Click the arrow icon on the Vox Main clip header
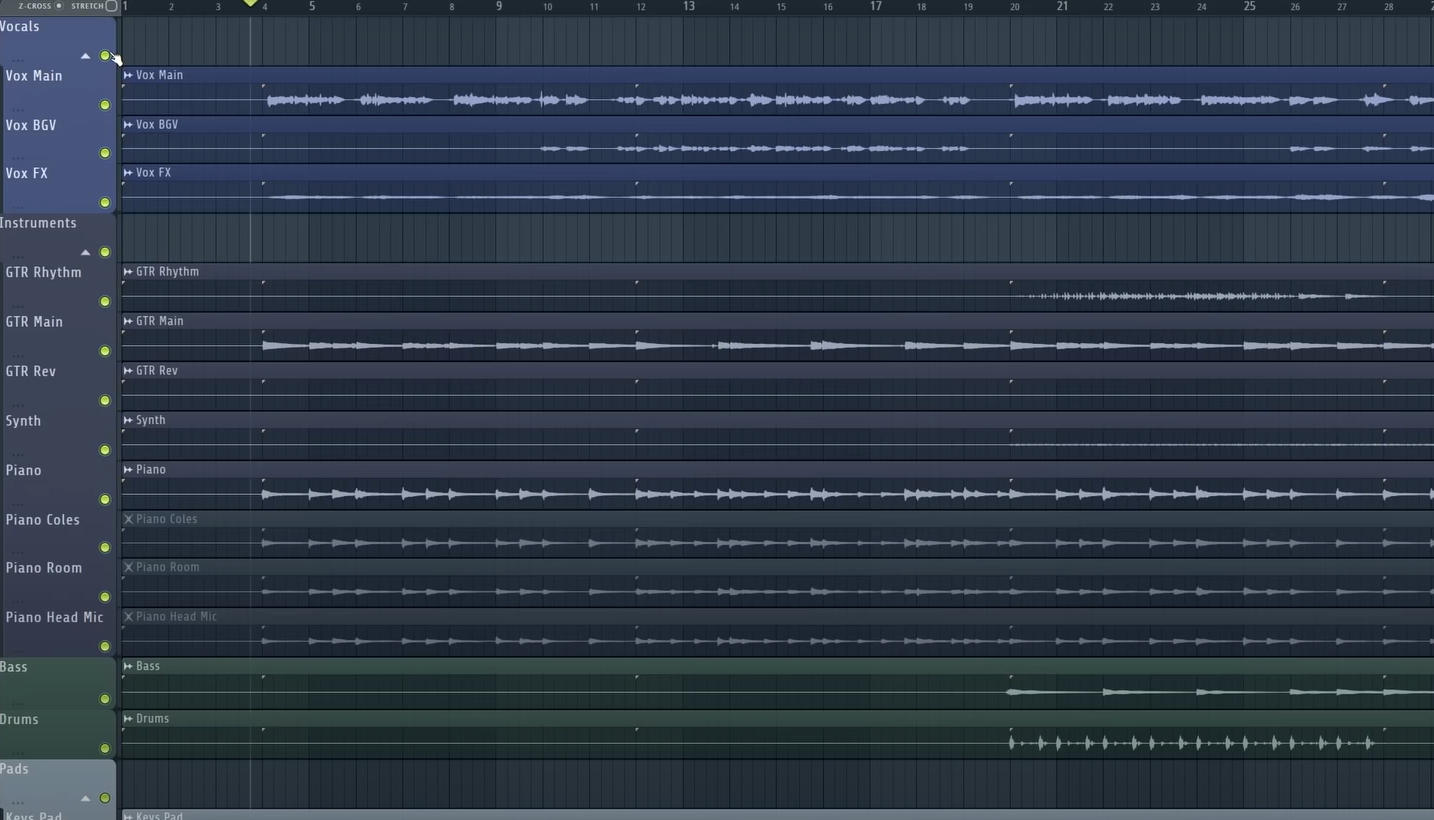Screen dimensions: 1434x820 127,75
